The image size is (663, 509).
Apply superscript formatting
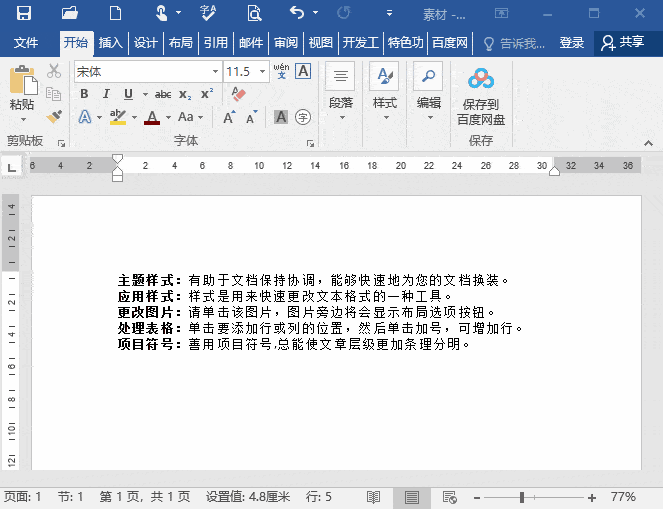[x=207, y=93]
